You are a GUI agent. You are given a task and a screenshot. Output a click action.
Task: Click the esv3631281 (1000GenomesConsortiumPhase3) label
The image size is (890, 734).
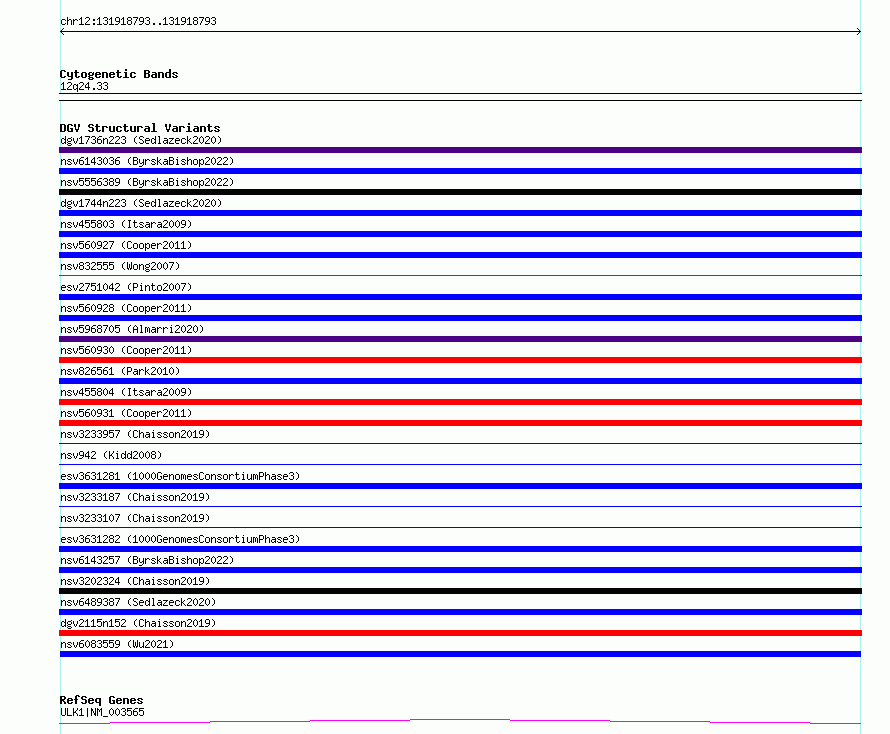(x=180, y=476)
